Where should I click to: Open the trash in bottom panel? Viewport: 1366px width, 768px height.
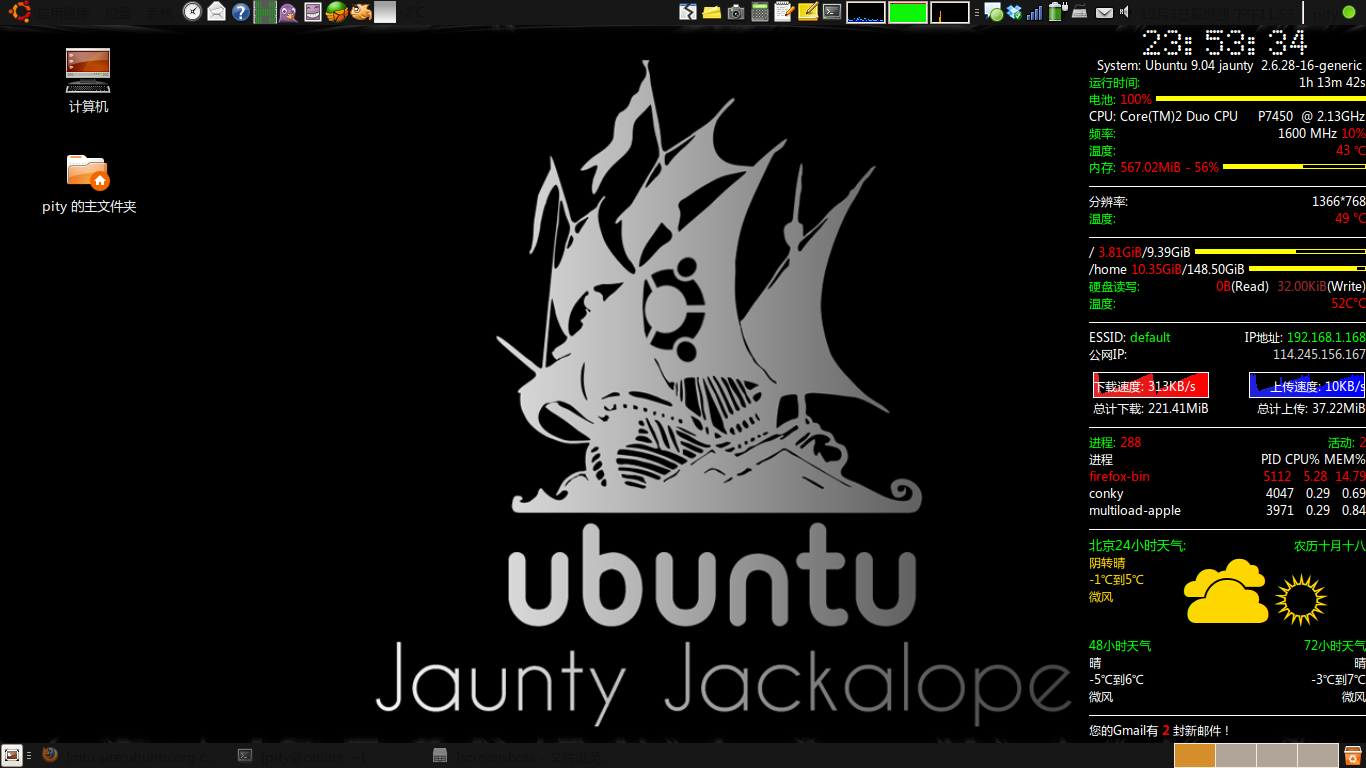1352,755
